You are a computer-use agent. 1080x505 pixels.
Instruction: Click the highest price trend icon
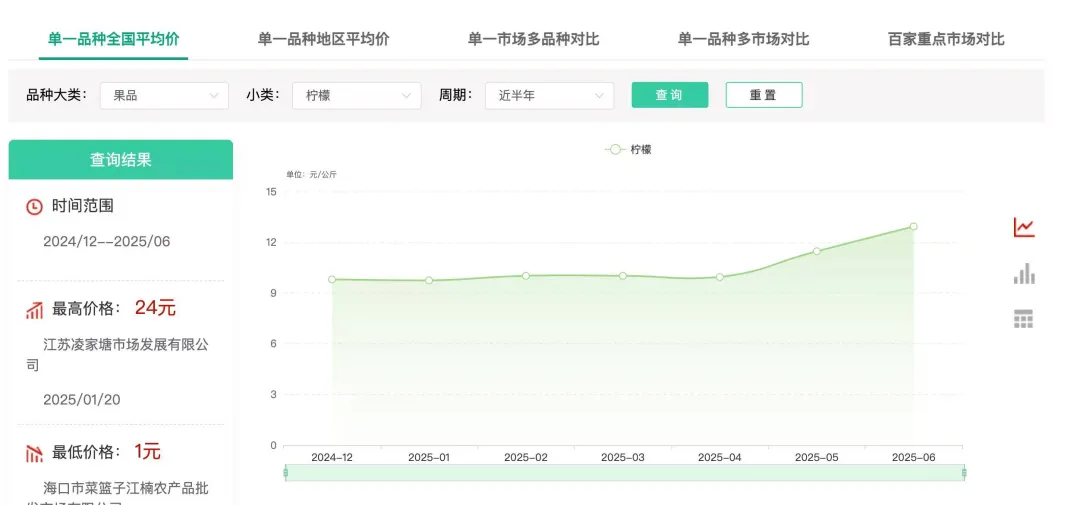pos(34,310)
